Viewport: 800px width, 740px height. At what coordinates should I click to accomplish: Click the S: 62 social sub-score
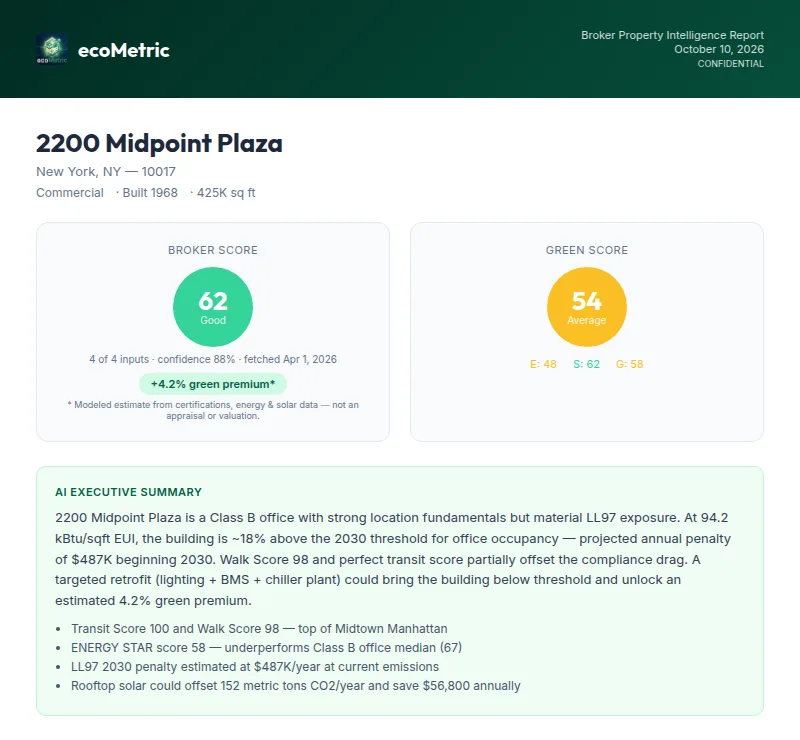(x=586, y=364)
